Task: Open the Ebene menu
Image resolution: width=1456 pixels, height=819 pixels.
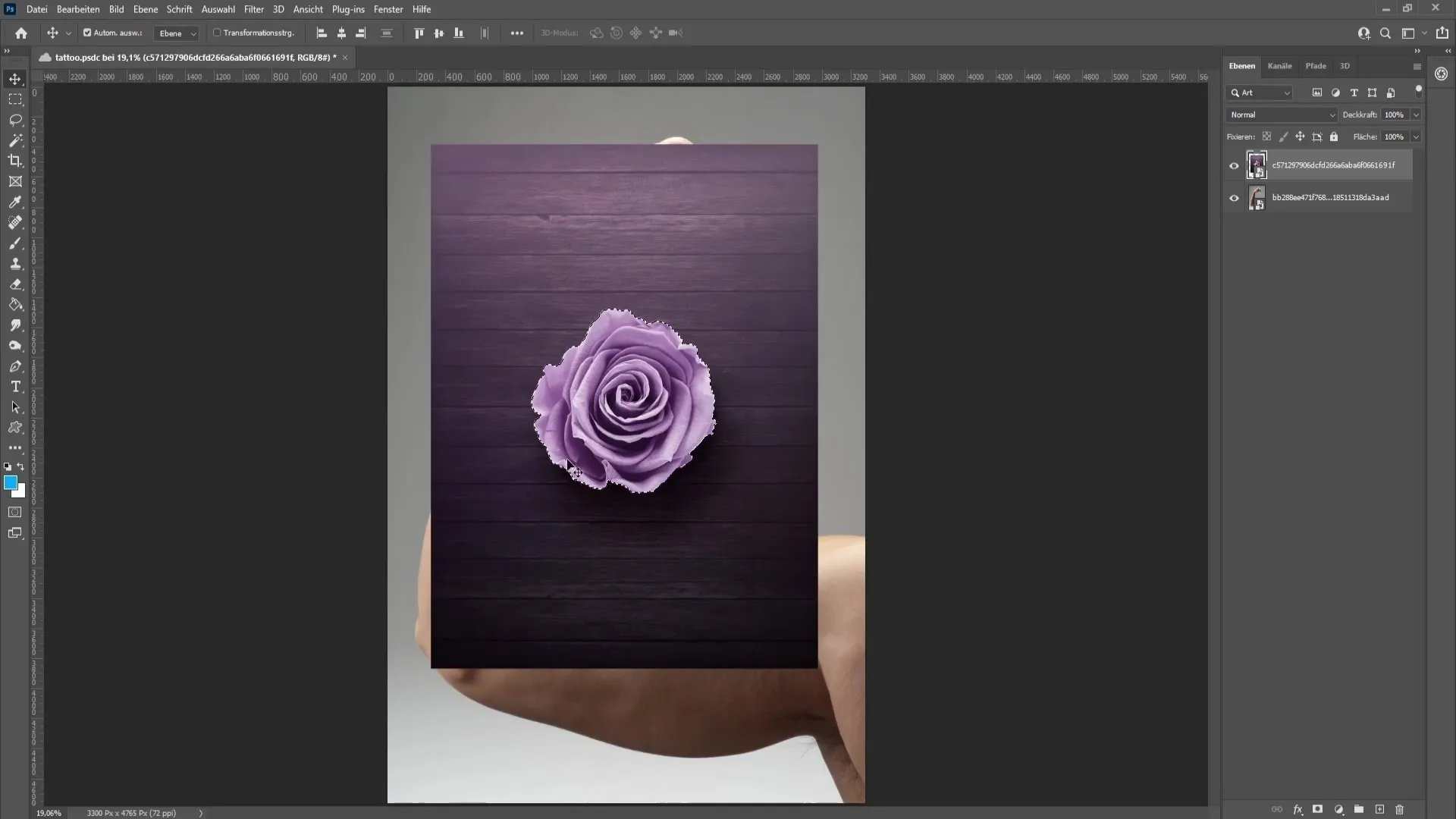Action: [143, 9]
